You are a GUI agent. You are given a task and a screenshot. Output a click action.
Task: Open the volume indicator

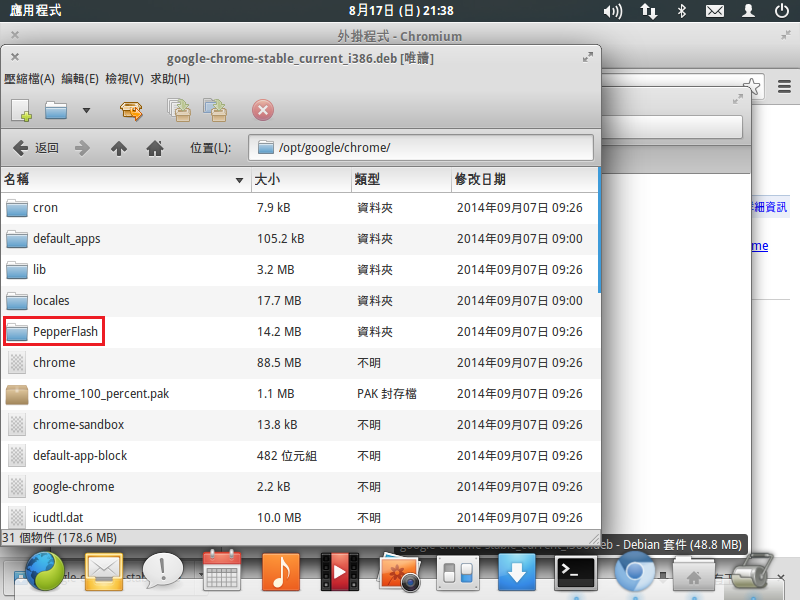[612, 11]
